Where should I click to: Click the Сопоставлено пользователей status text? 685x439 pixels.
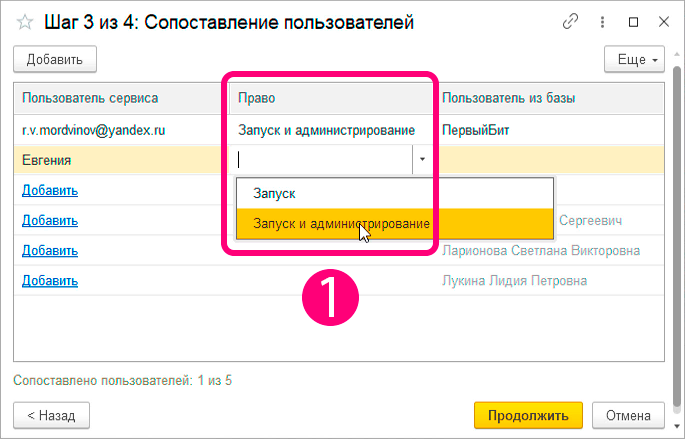coord(122,380)
